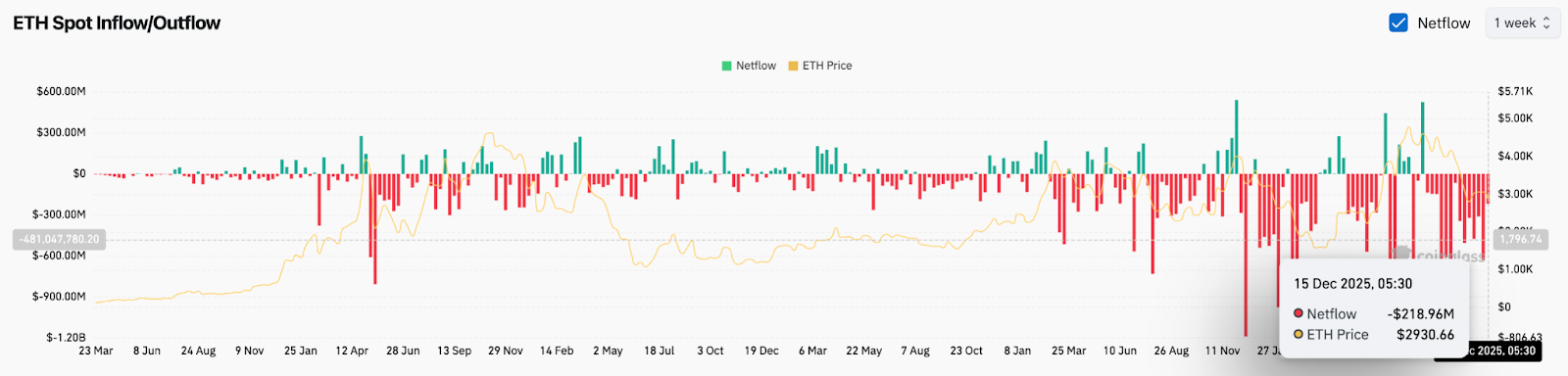The width and height of the screenshot is (1568, 376).
Task: Click the $3.00K right axis label
Action: point(1515,194)
